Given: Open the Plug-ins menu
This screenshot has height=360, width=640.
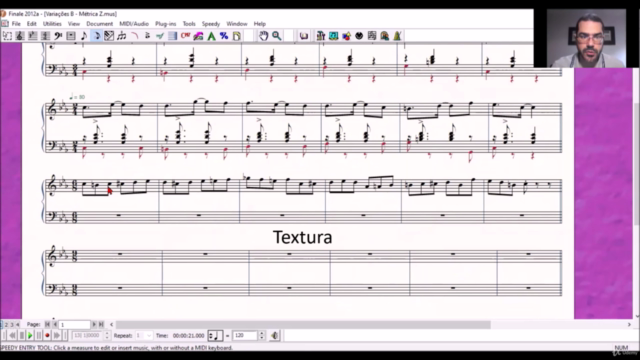Looking at the screenshot, I should coord(165,24).
